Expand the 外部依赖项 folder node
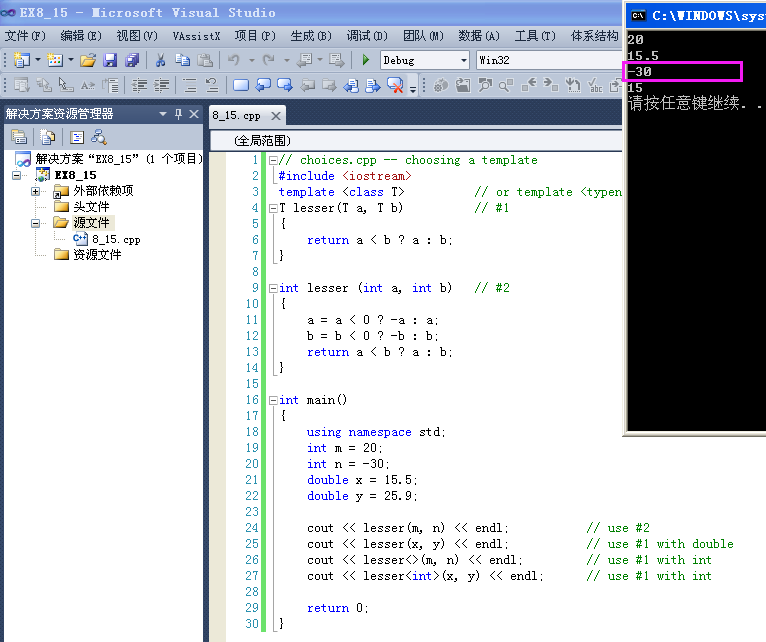The width and height of the screenshot is (766, 642). 35,191
